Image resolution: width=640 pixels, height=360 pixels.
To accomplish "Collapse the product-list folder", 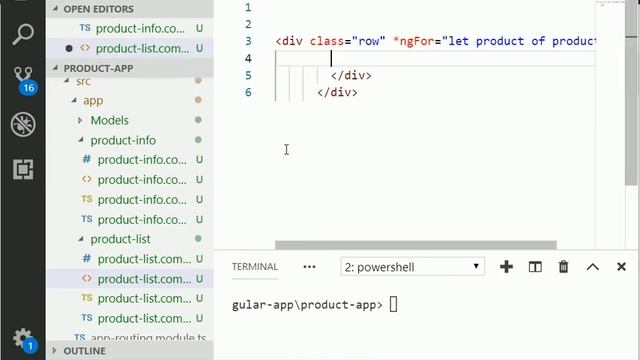I will (130, 239).
